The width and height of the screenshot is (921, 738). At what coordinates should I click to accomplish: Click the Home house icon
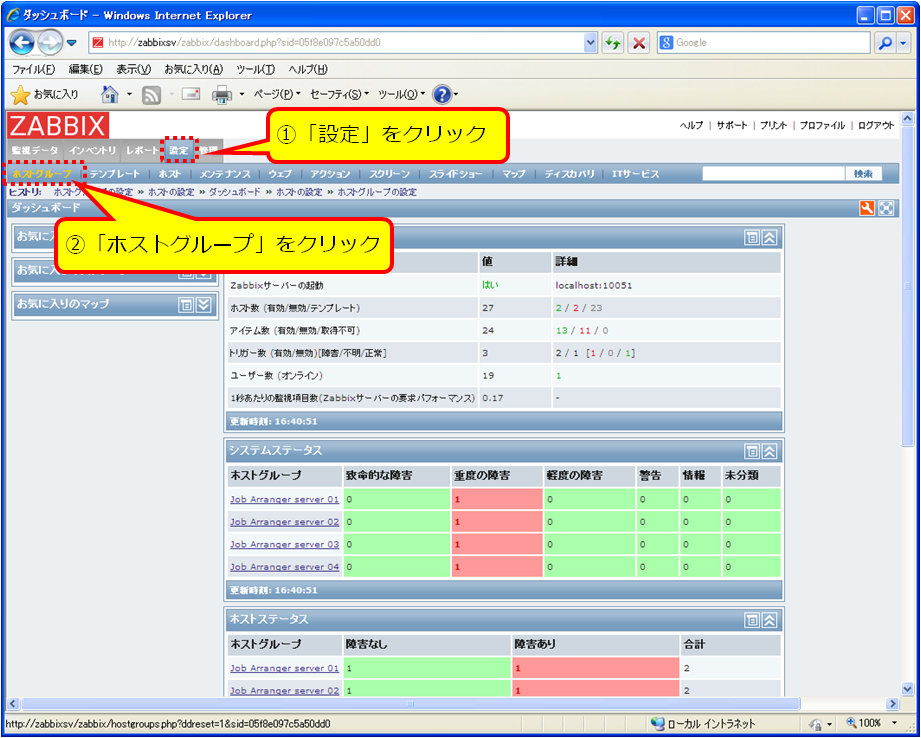pos(110,94)
